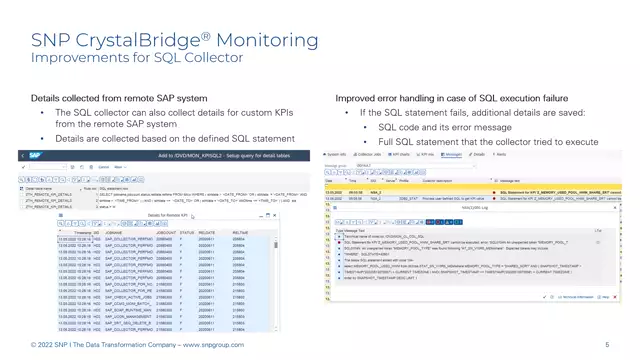Maximize the Details for Remote KPI dialog
This screenshot has height=360, width=640.
pos(268,215)
